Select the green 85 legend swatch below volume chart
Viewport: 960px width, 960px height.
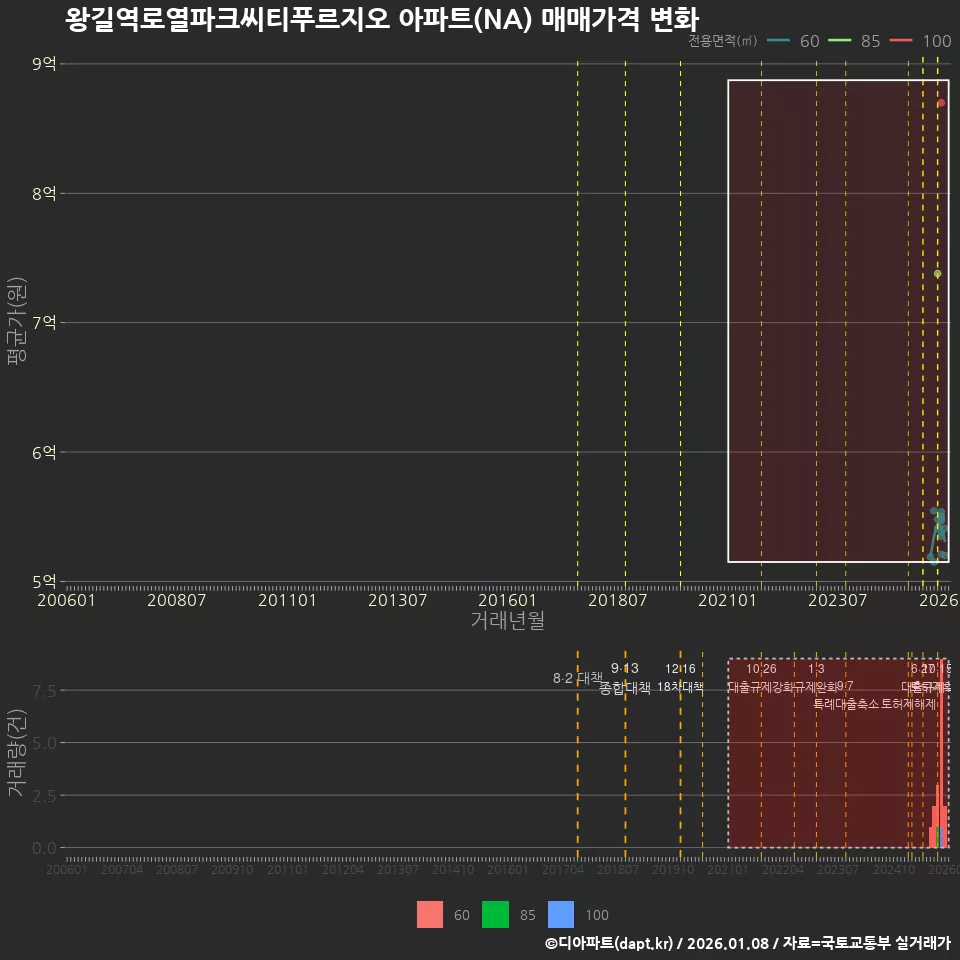pyautogui.click(x=496, y=914)
